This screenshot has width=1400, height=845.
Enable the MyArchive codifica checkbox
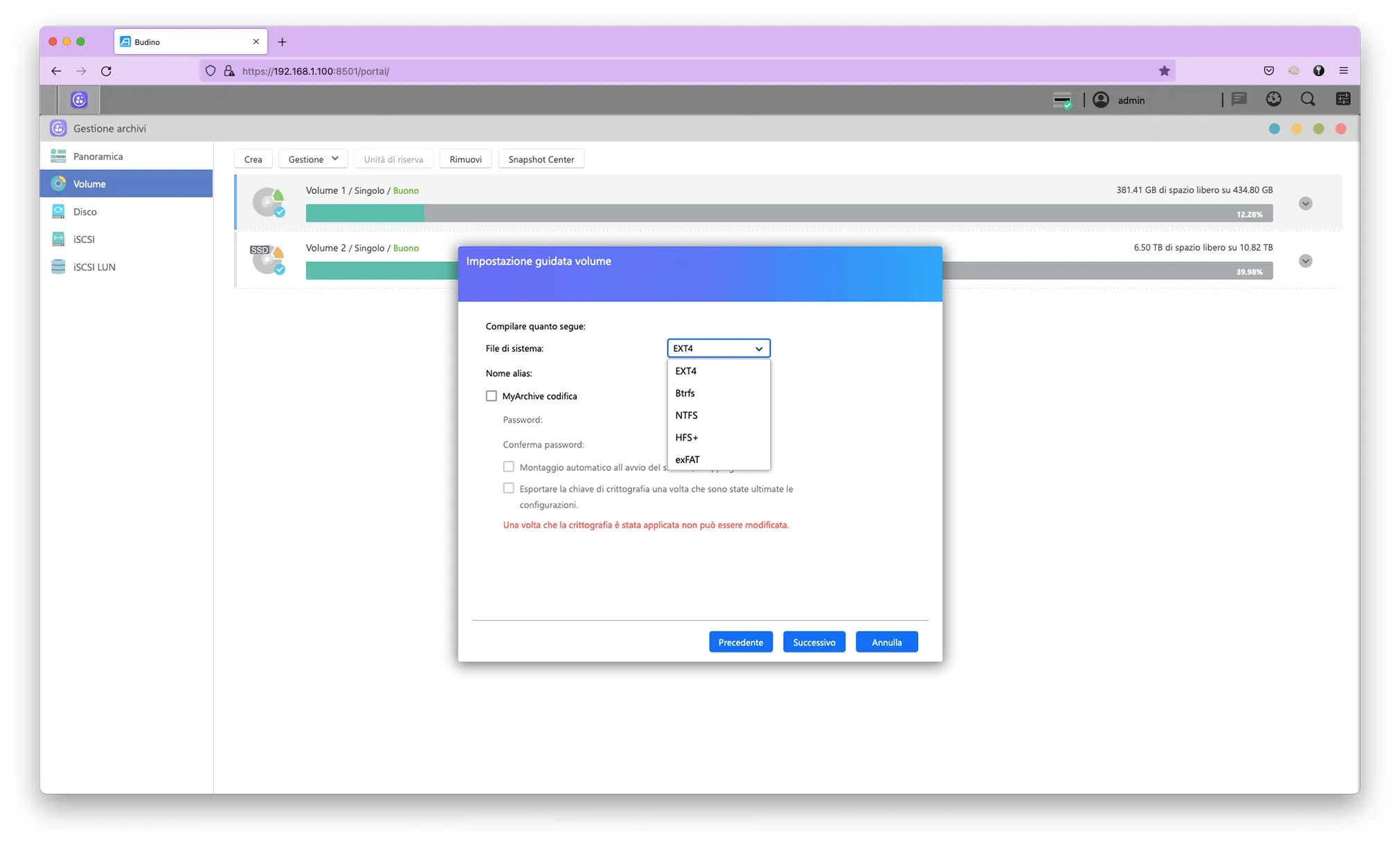tap(491, 396)
